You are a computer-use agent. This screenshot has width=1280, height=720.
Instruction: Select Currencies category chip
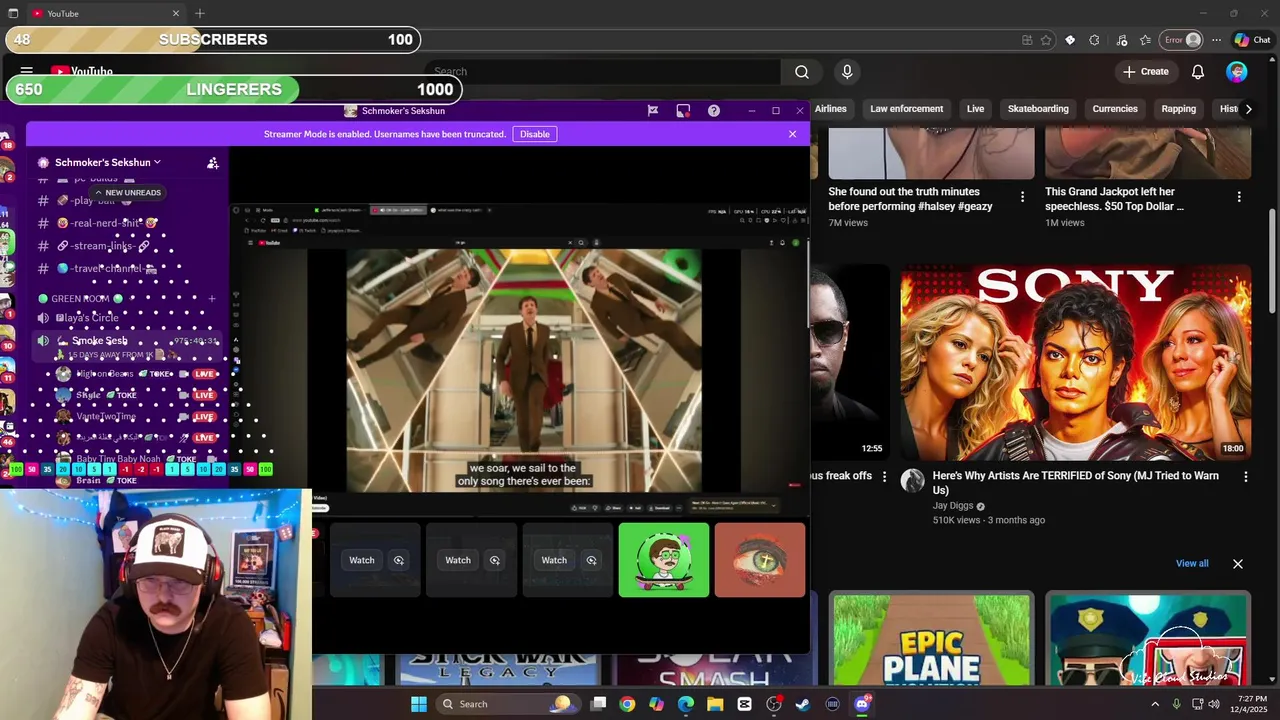pos(1115,109)
